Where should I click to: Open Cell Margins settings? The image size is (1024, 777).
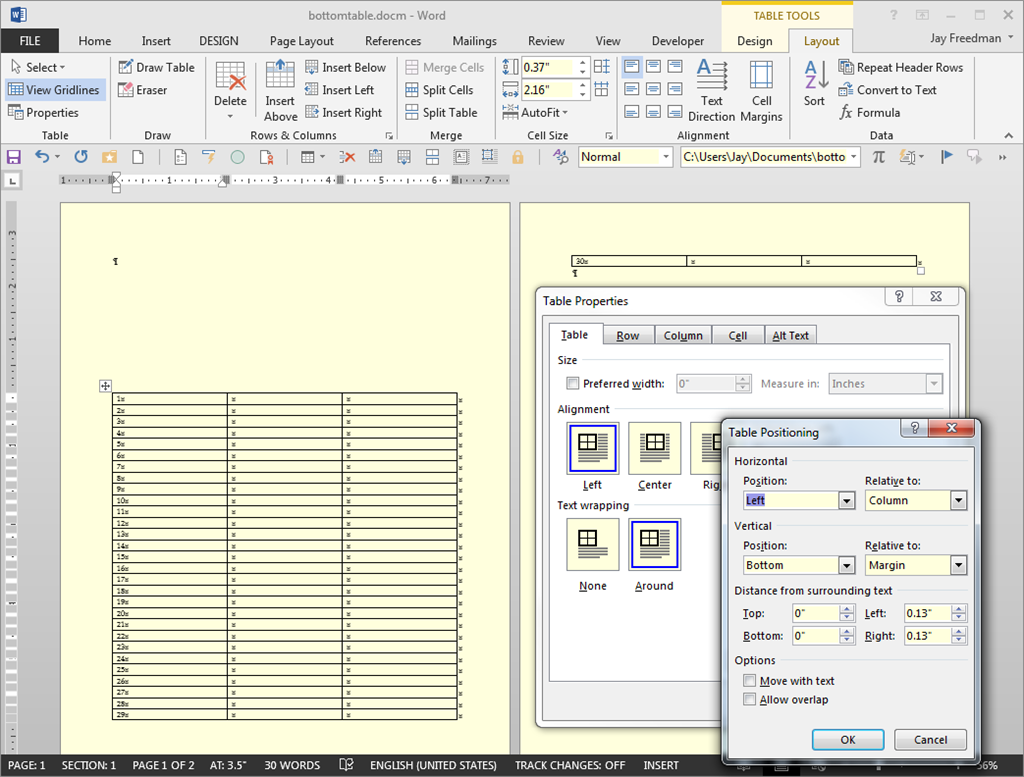click(x=761, y=91)
